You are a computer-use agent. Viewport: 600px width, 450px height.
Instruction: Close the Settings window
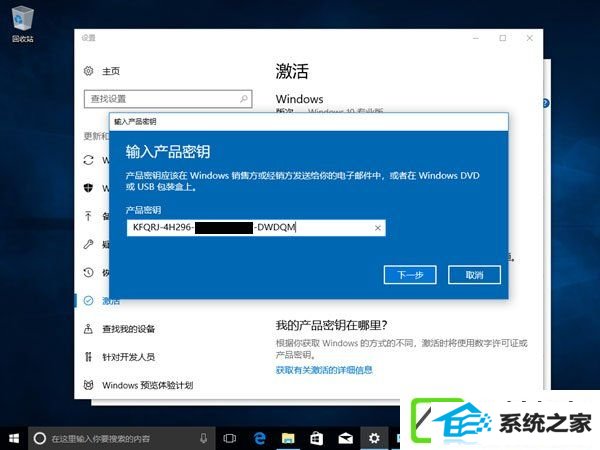coord(530,38)
